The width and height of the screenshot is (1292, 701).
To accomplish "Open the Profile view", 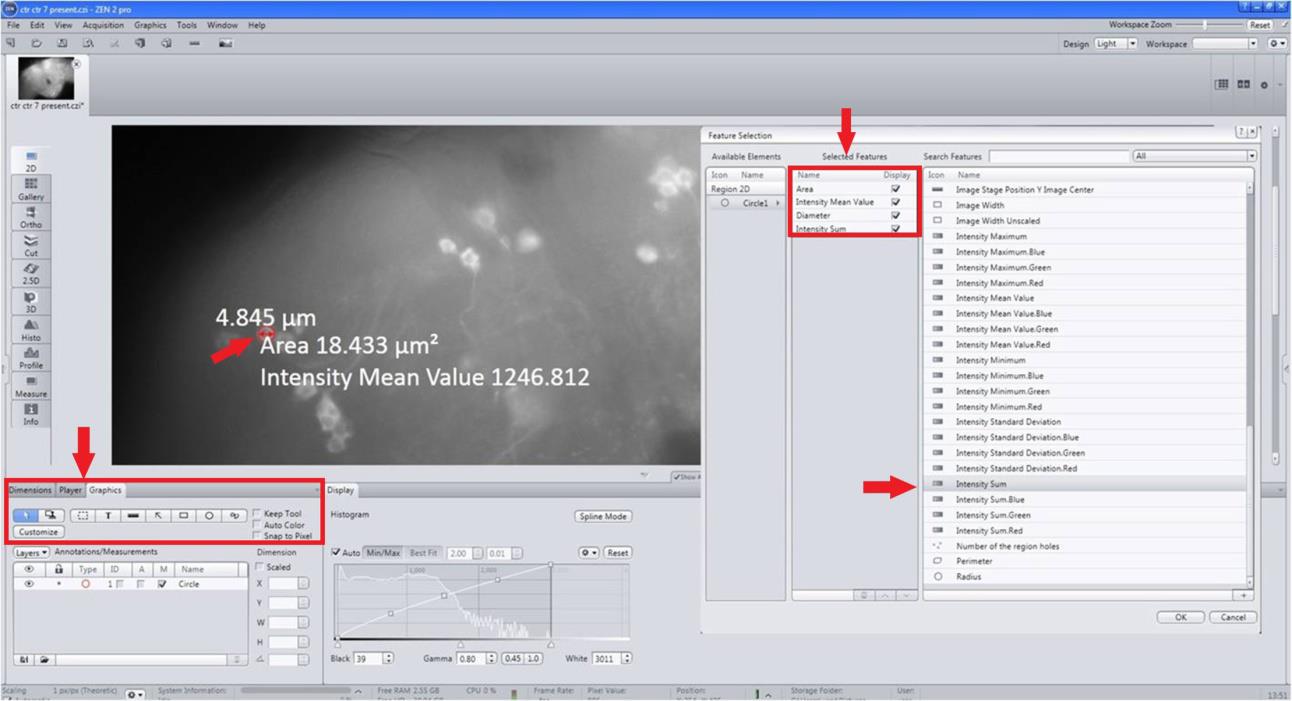I will 31,358.
